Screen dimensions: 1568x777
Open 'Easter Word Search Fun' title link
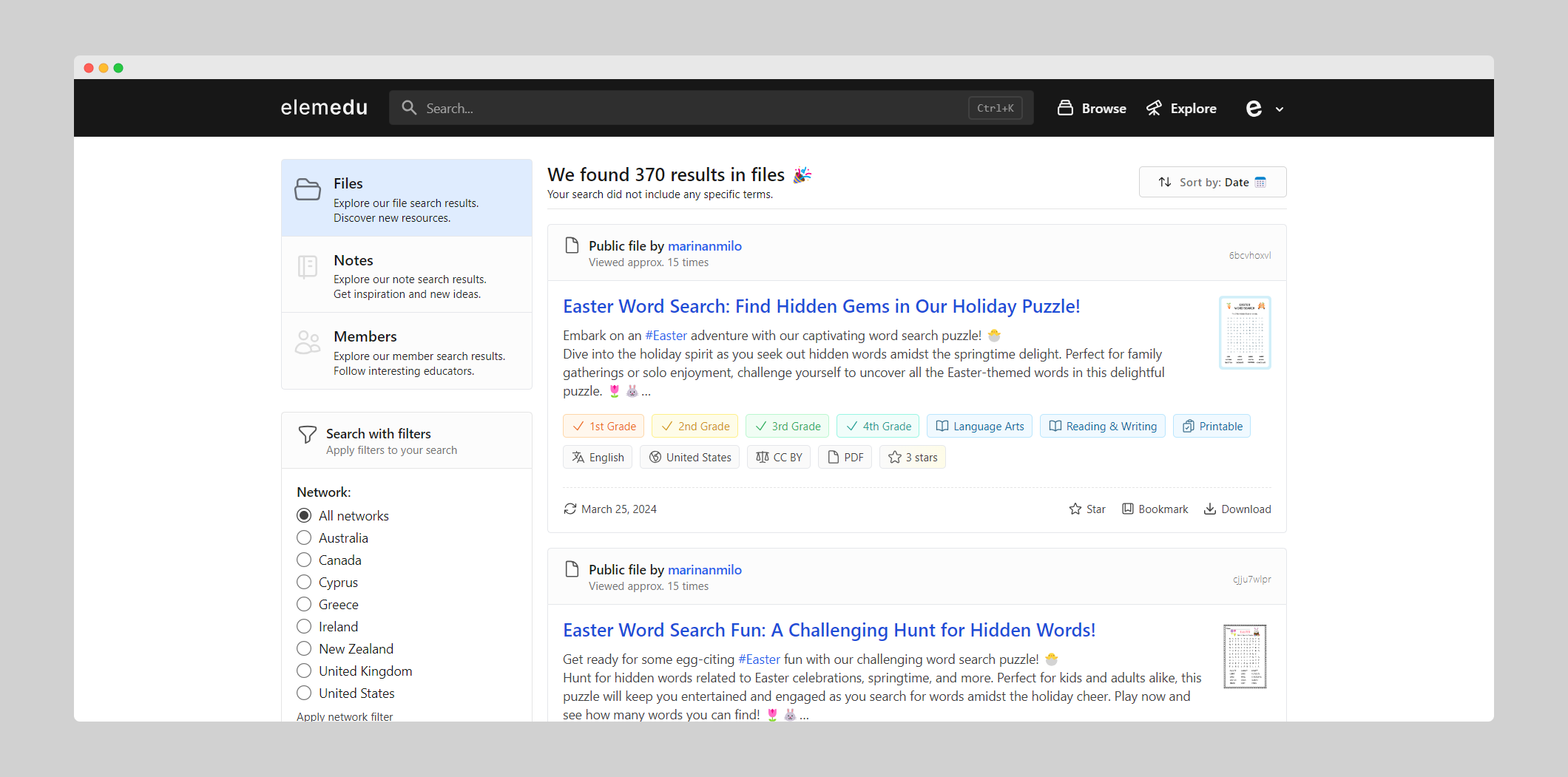click(x=829, y=630)
